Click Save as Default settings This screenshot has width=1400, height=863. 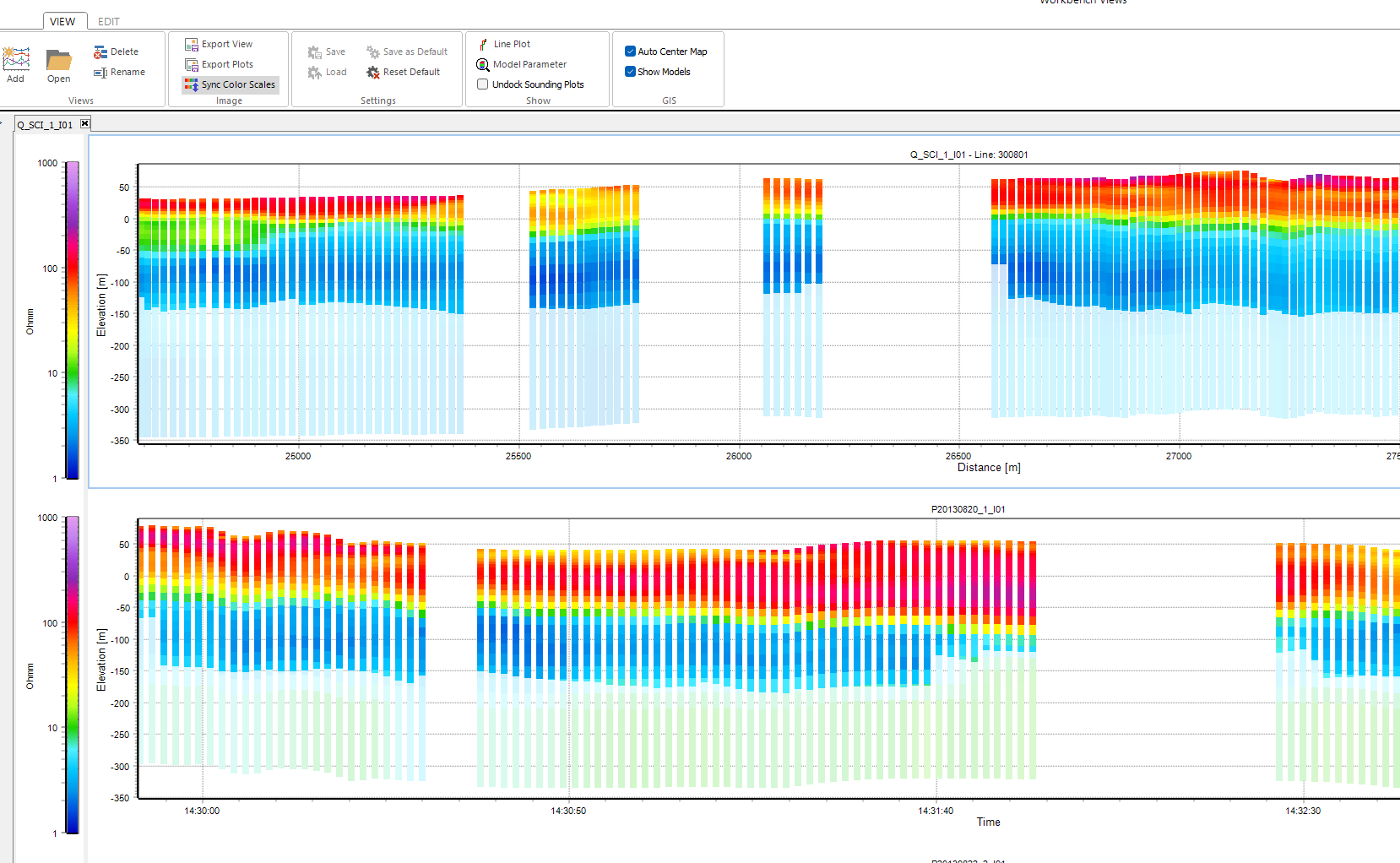407,52
